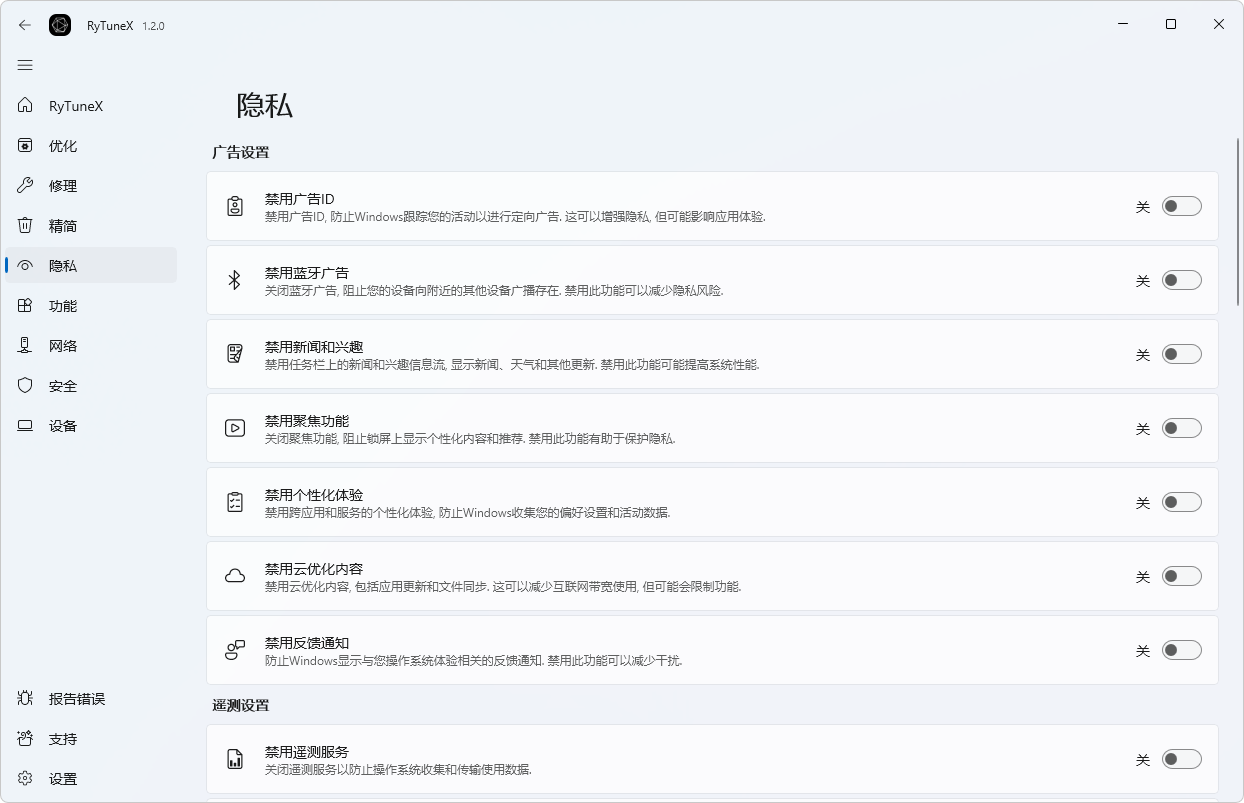1244x803 pixels.
Task: Enable the 禁用广告ID toggle
Action: pyautogui.click(x=1181, y=205)
